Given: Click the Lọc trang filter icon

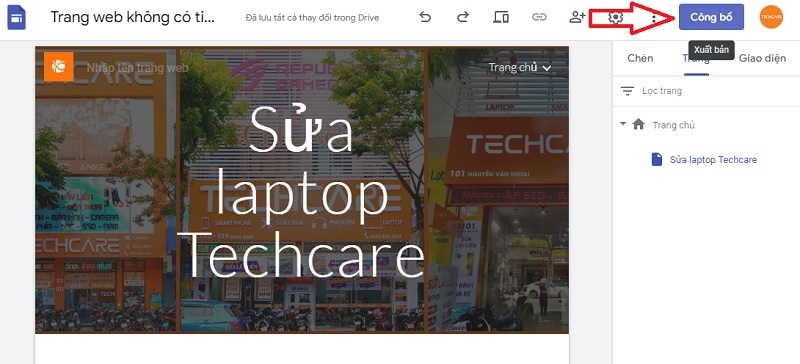Looking at the screenshot, I should 627,91.
